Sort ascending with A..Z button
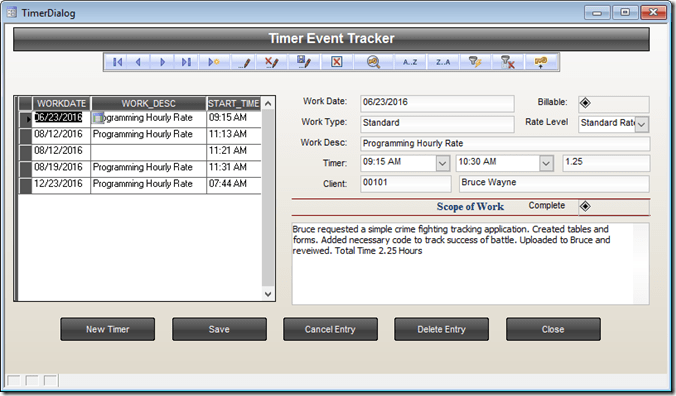The width and height of the screenshot is (676, 396). [x=410, y=62]
